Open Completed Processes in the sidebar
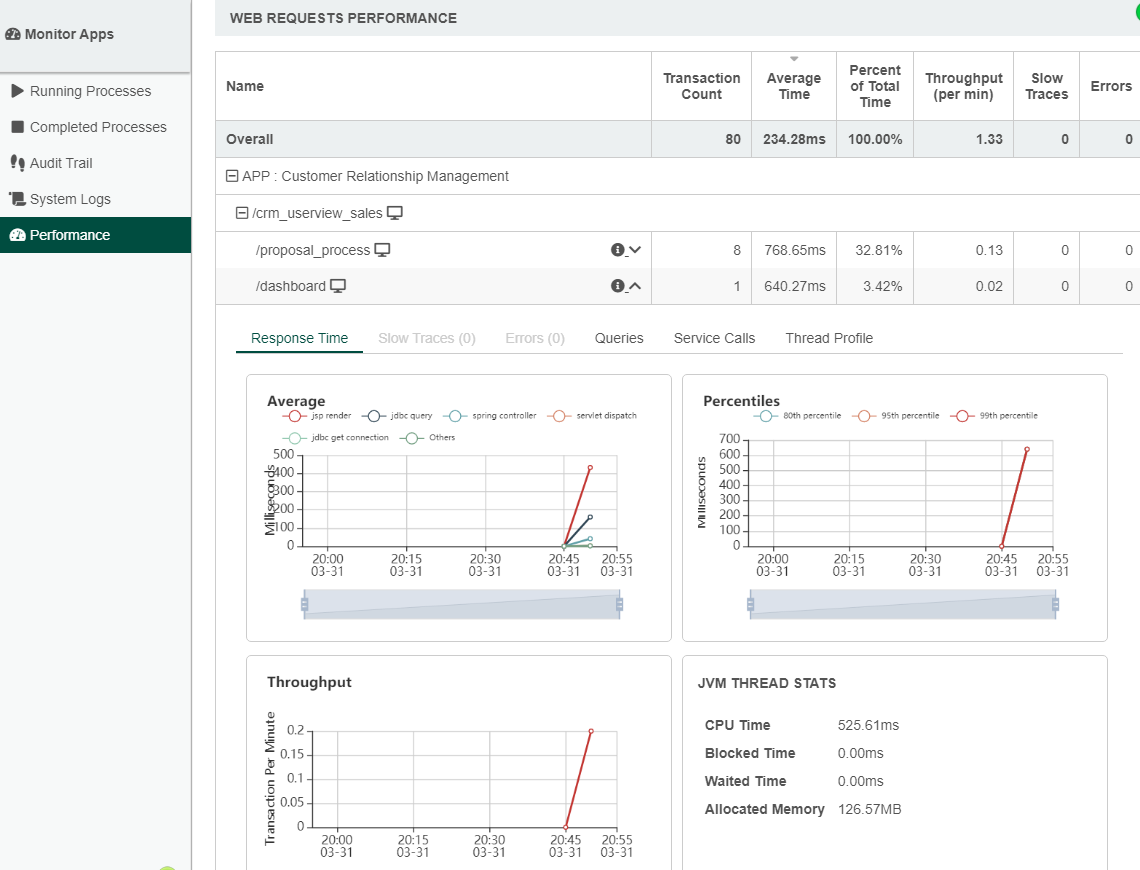The height and width of the screenshot is (870, 1140). 98,127
